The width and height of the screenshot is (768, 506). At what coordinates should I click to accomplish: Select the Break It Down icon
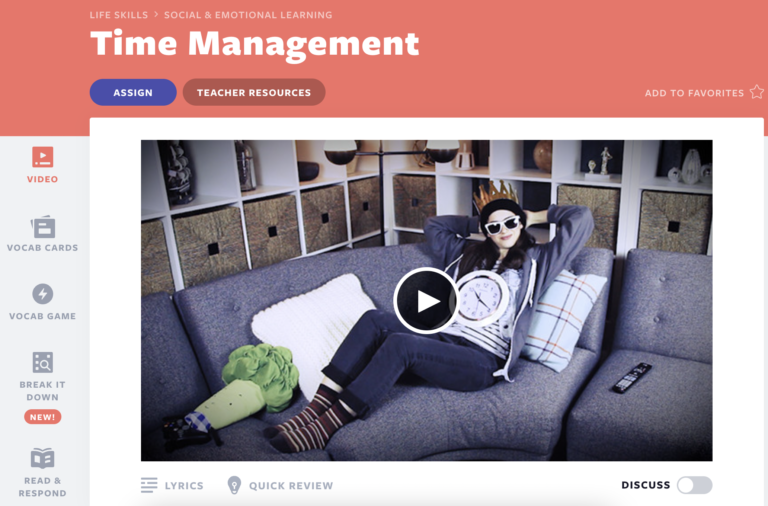42,362
